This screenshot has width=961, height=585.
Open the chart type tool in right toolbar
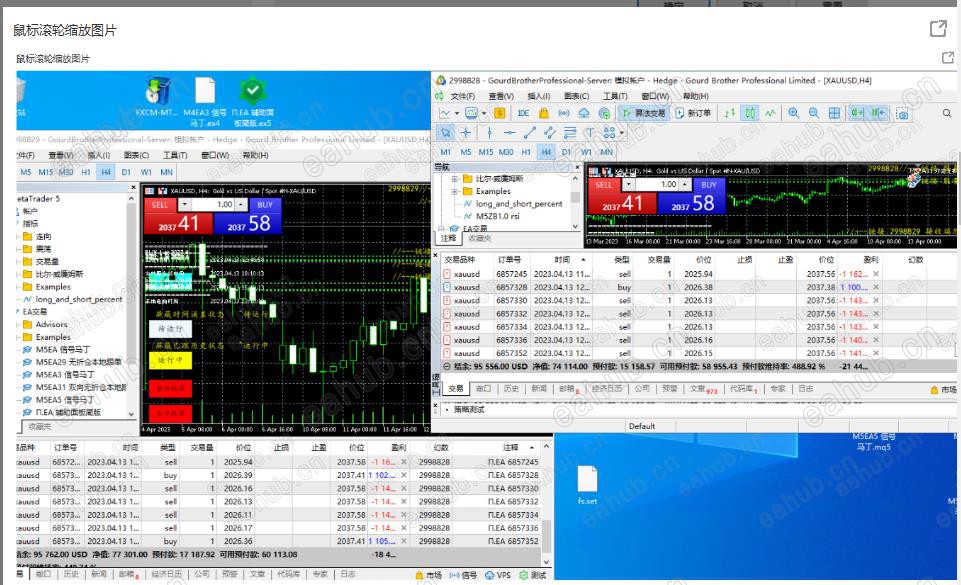(445, 113)
